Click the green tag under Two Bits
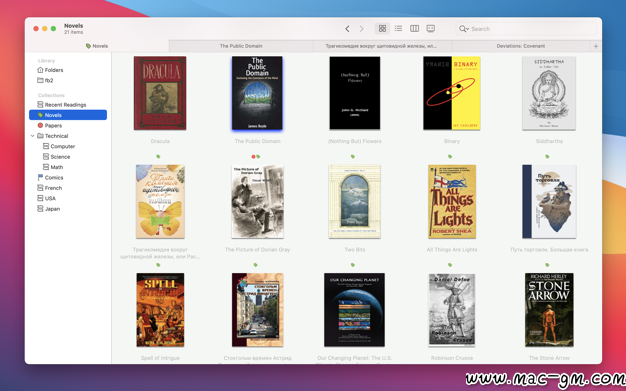Viewport: 626px width, 391px height. point(353,265)
